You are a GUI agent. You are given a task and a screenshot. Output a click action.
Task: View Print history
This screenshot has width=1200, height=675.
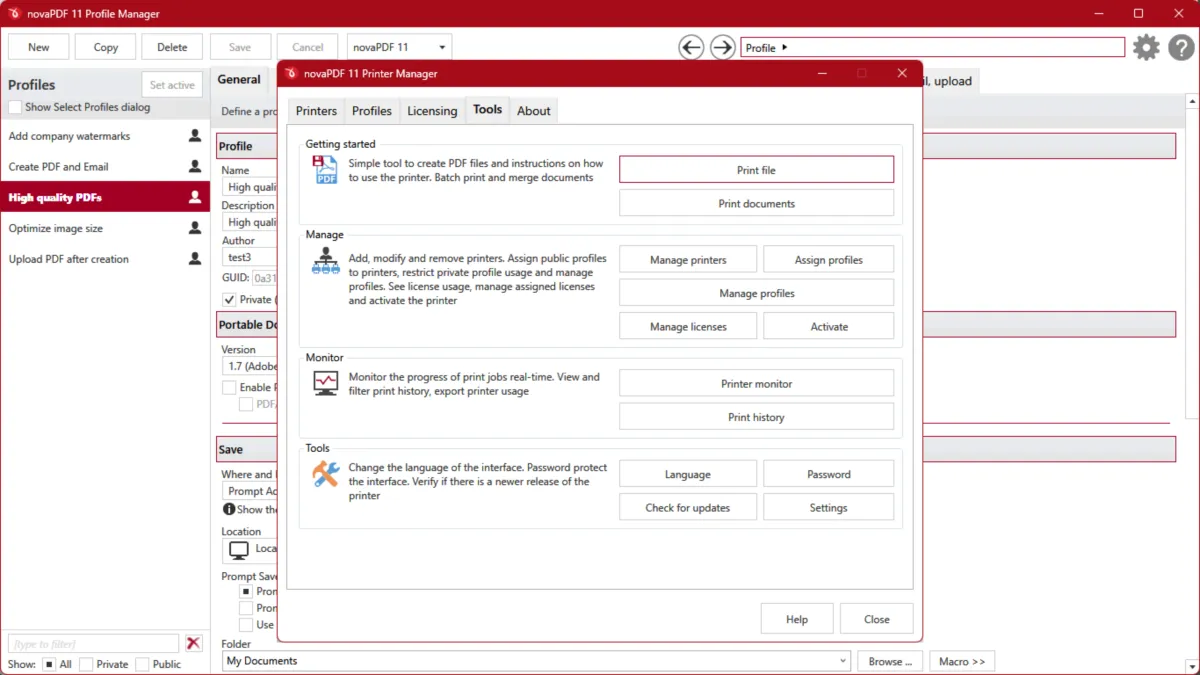(x=756, y=417)
